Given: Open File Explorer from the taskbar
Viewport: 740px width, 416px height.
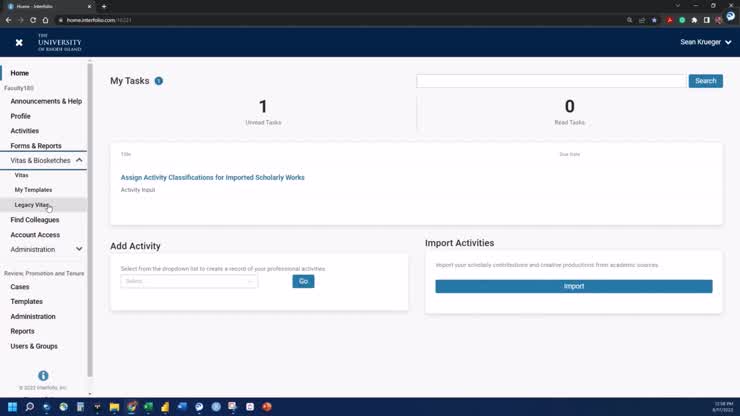Looking at the screenshot, I should pyautogui.click(x=114, y=407).
